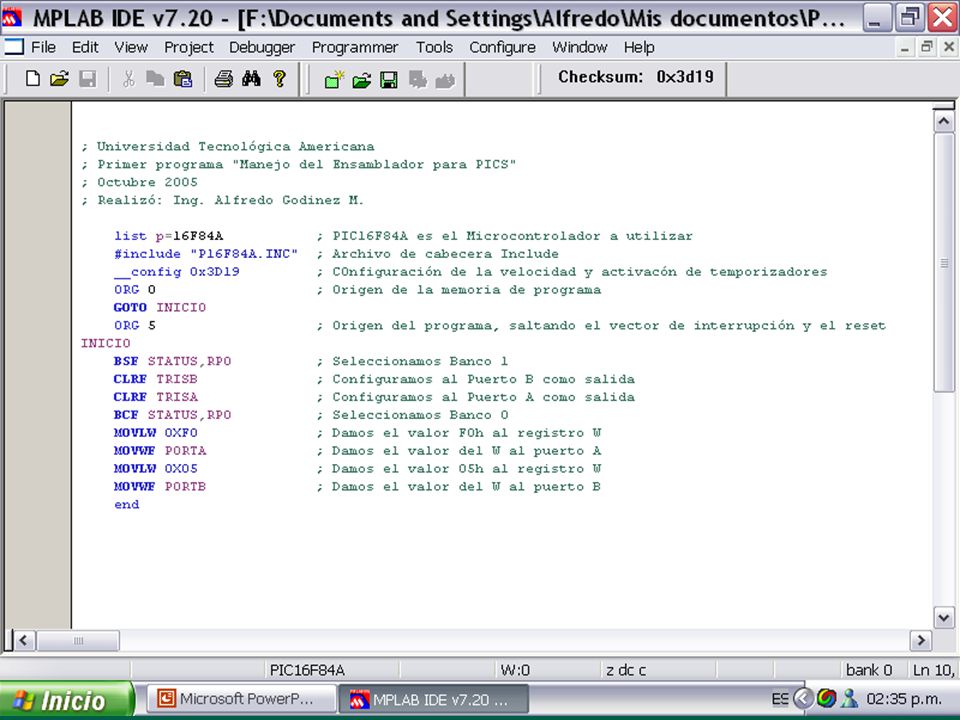Click the comment "Universidad Tecnológica Americana"

[x=236, y=146]
